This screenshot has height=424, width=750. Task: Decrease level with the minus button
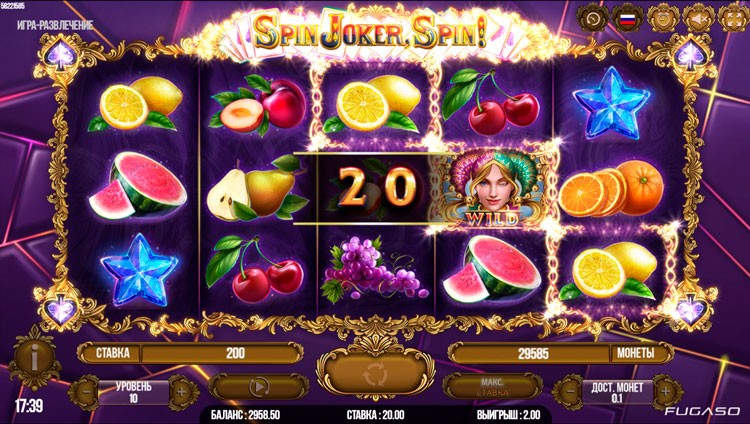click(87, 392)
